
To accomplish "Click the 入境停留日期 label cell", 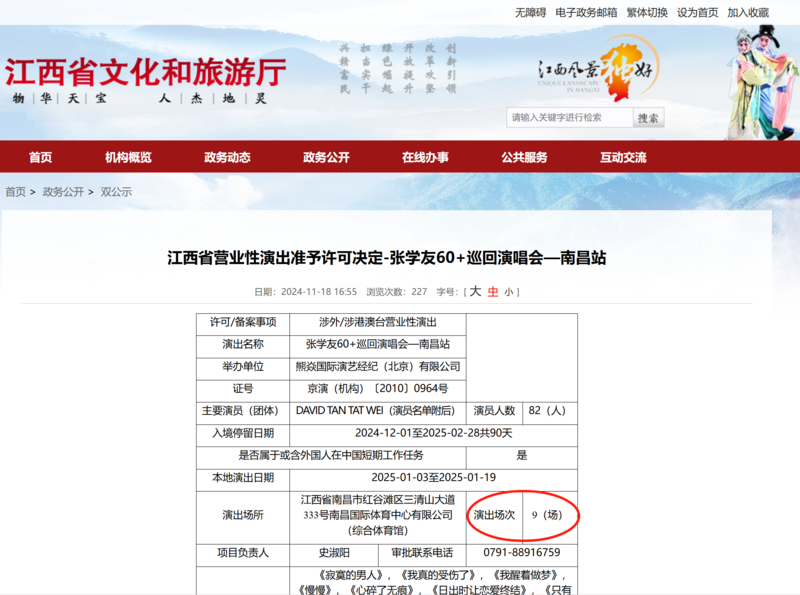I will [243, 433].
